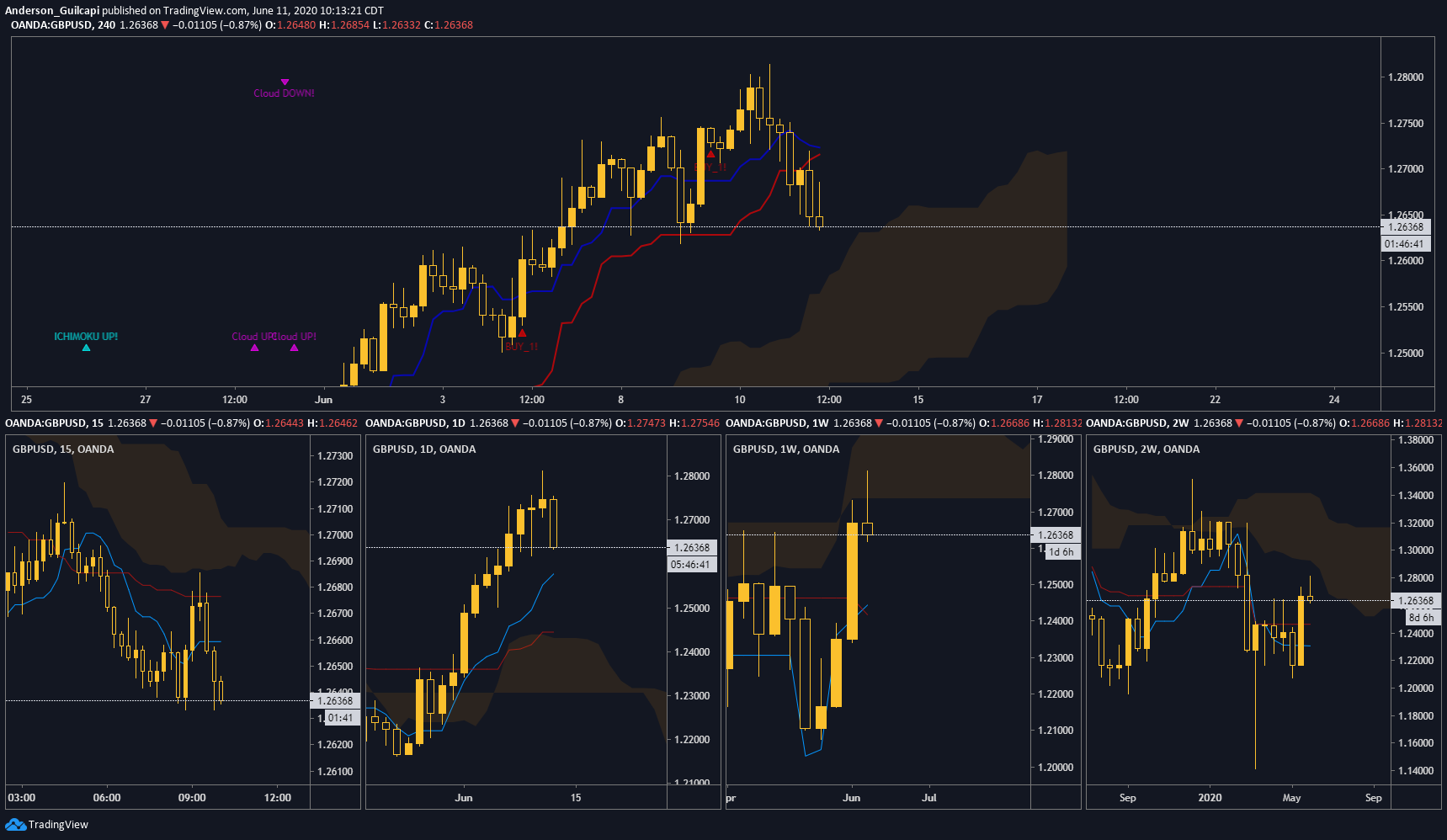The width and height of the screenshot is (1447, 840).
Task: Click the 1.25000 level on main price axis
Action: [1406, 354]
